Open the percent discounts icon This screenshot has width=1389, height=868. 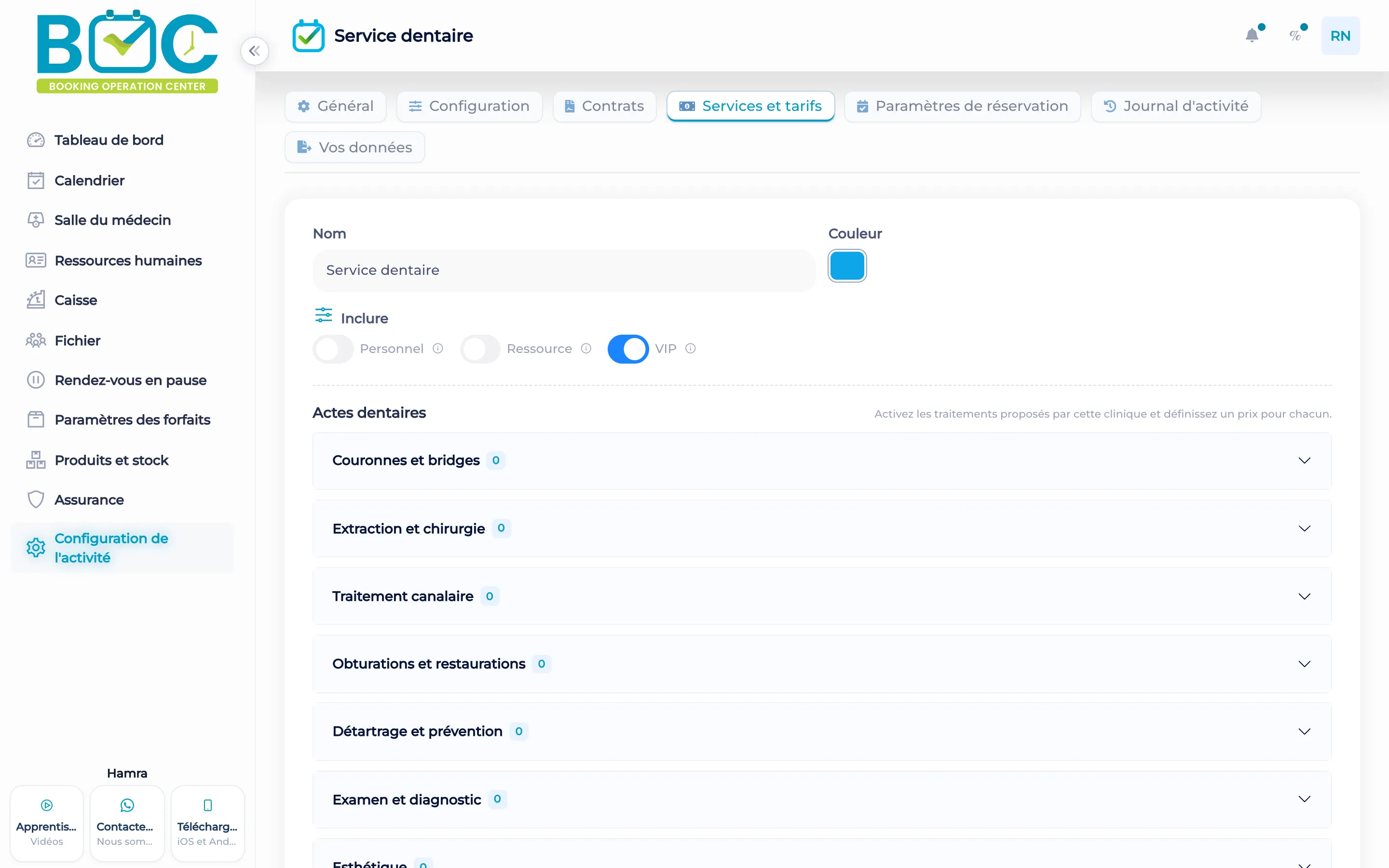coord(1295,36)
